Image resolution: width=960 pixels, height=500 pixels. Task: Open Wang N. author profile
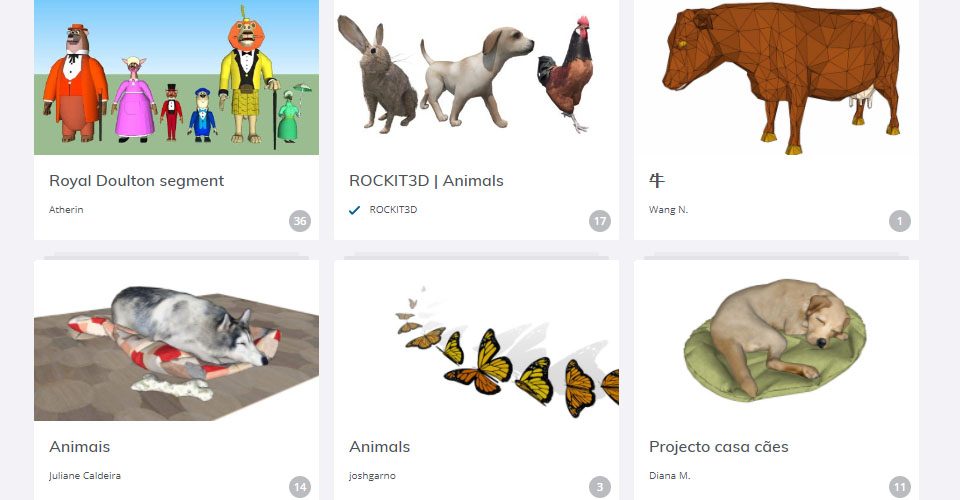(669, 209)
